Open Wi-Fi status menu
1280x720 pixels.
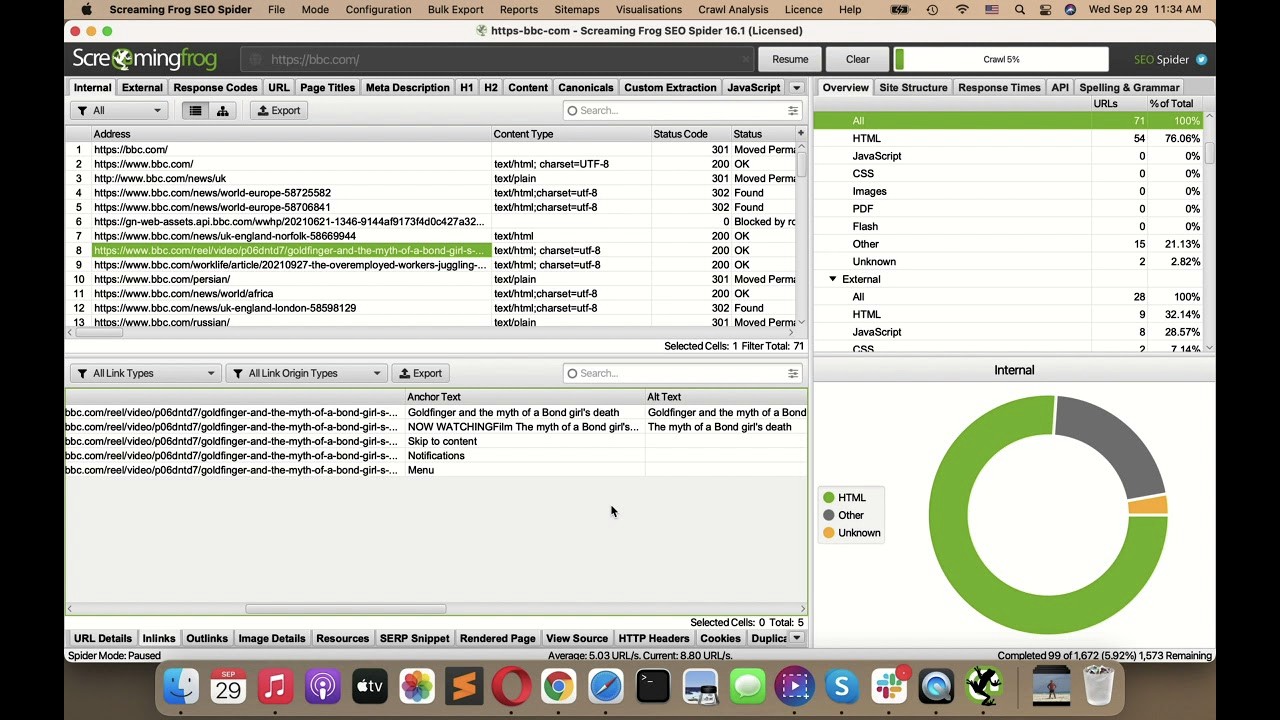coord(962,9)
